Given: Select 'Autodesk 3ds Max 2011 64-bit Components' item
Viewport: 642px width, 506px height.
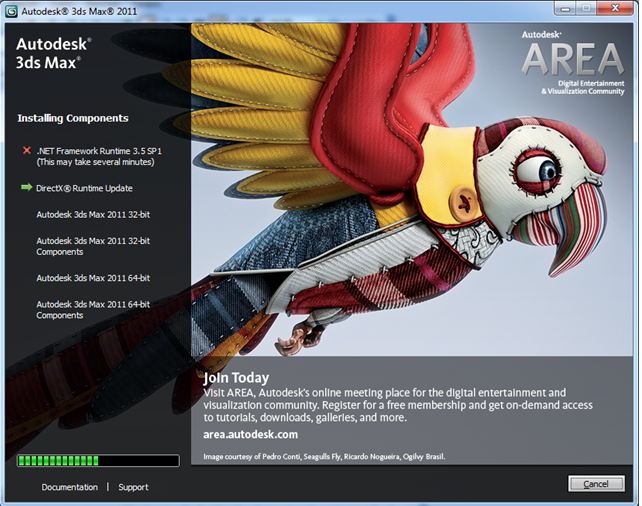Looking at the screenshot, I should (93, 309).
